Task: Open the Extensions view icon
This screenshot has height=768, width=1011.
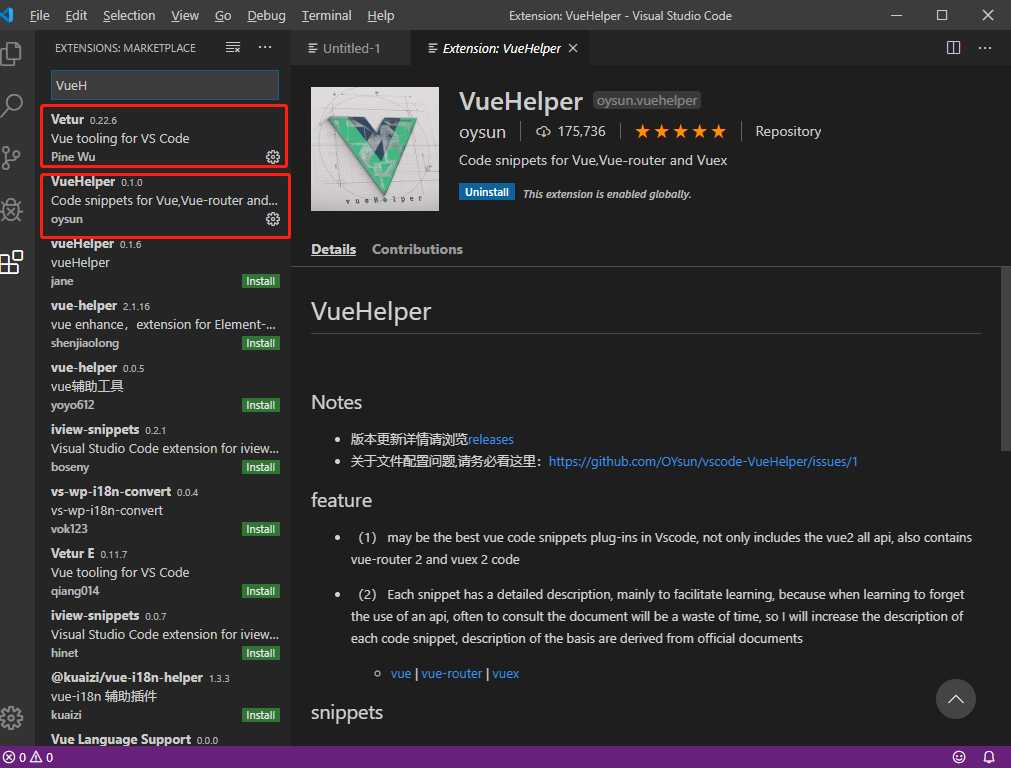Action: pyautogui.click(x=12, y=262)
